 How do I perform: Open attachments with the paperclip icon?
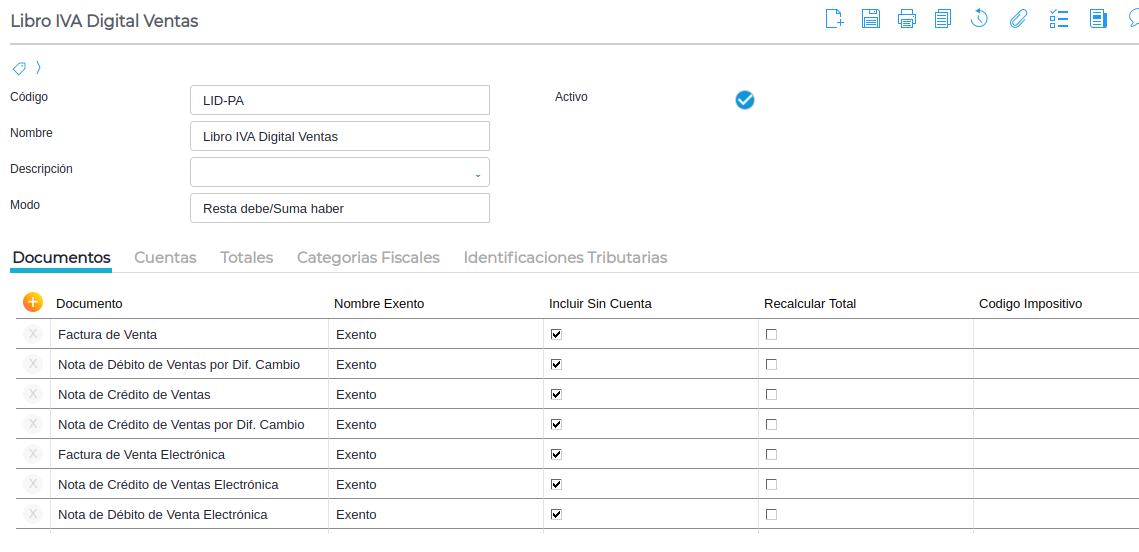click(1018, 18)
